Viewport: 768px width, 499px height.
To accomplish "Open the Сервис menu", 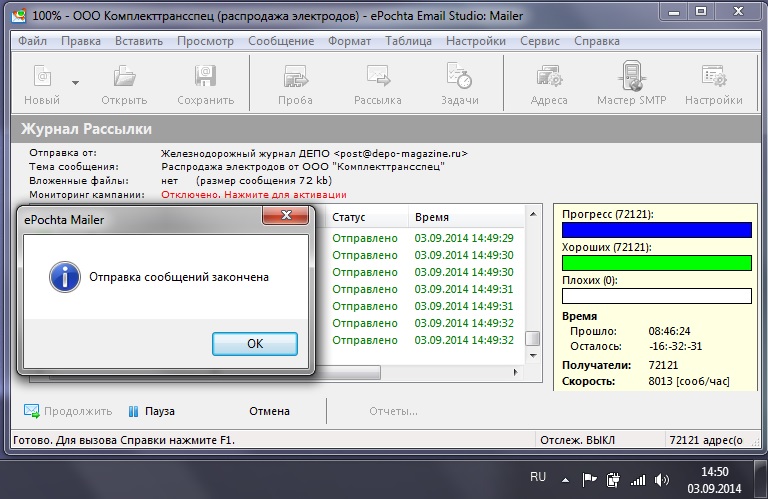I will [540, 41].
